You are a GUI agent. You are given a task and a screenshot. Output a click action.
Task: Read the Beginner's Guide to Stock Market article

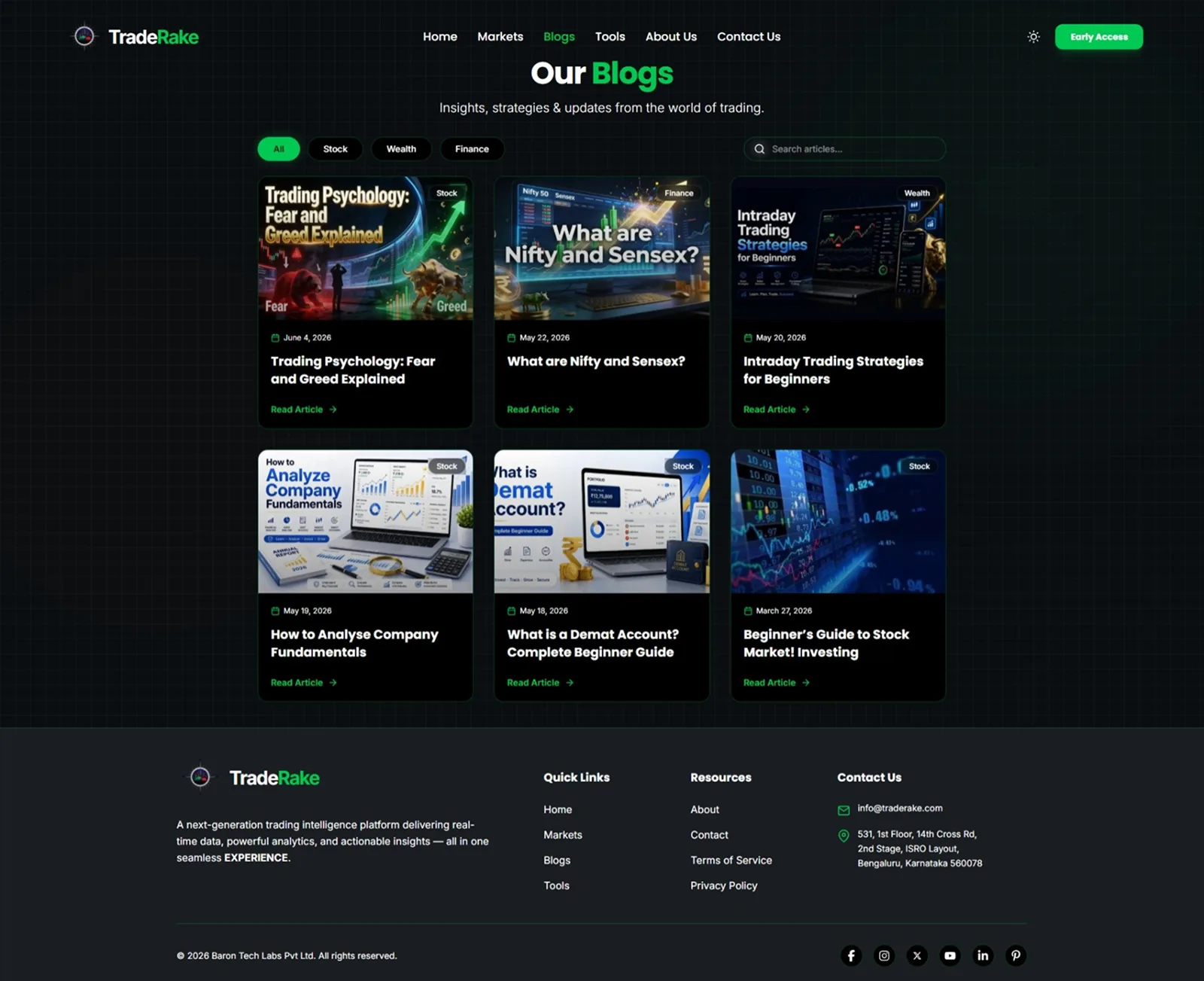coord(776,683)
